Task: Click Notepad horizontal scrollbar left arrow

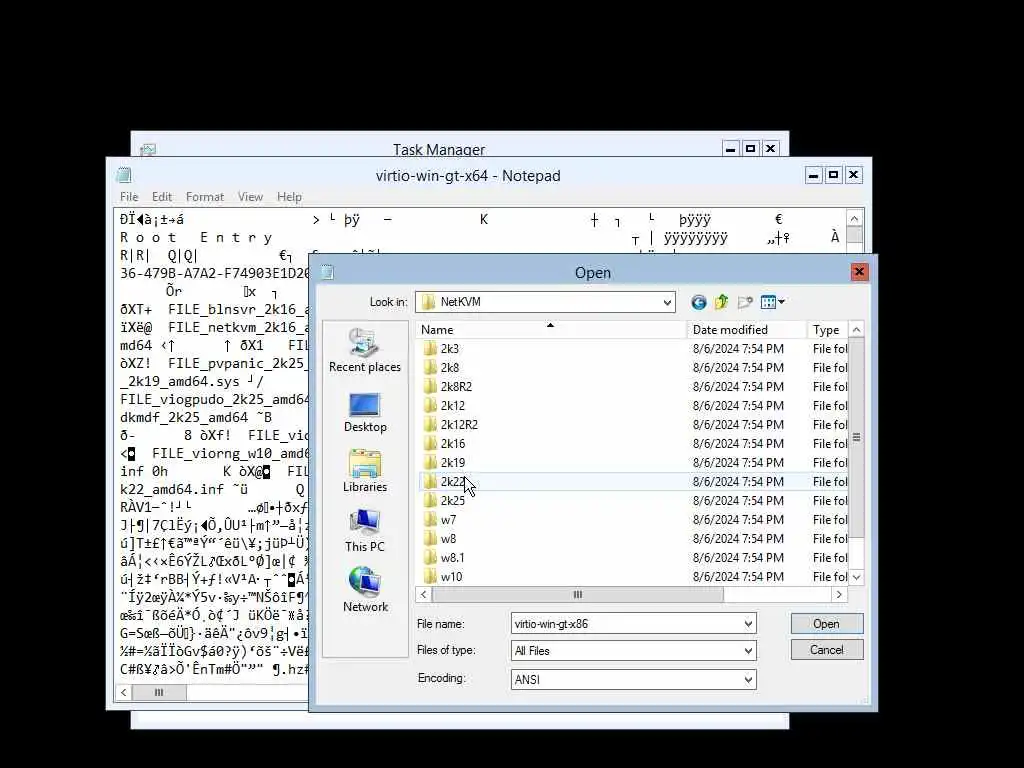Action: point(123,692)
